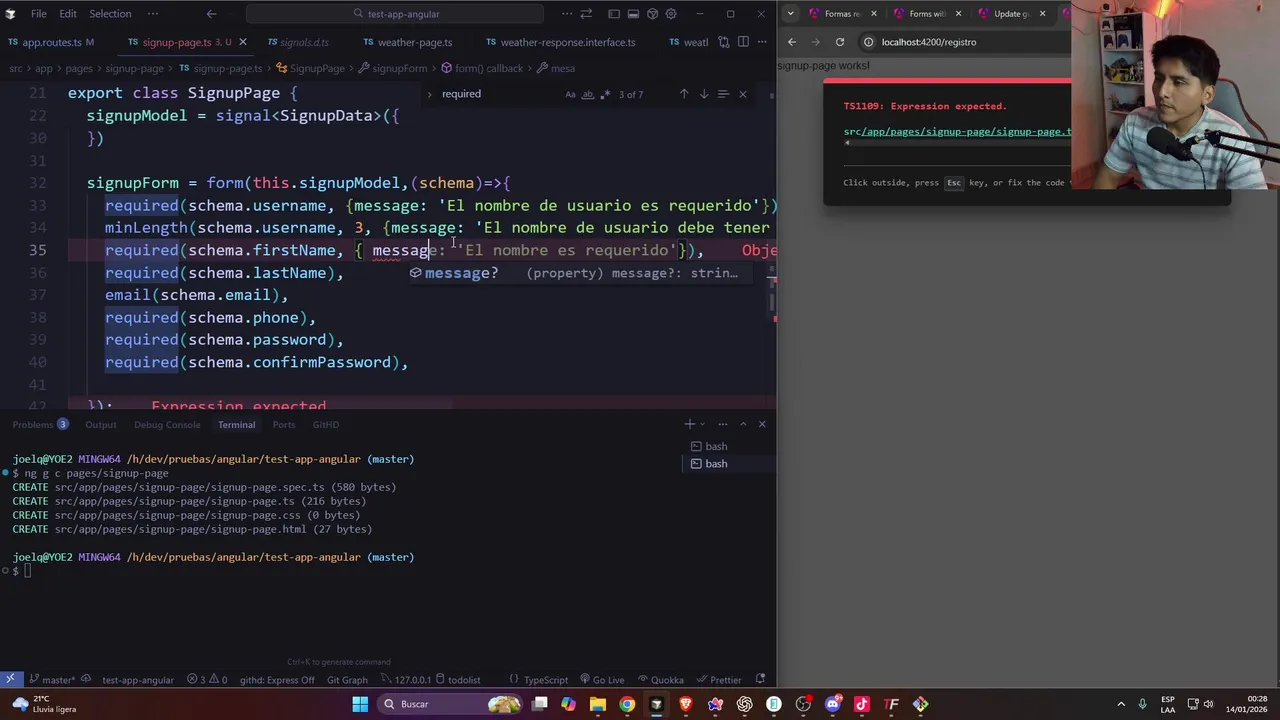Open weather-response.interface.ts tab
Image resolution: width=1280 pixels, height=720 pixels.
[x=560, y=42]
